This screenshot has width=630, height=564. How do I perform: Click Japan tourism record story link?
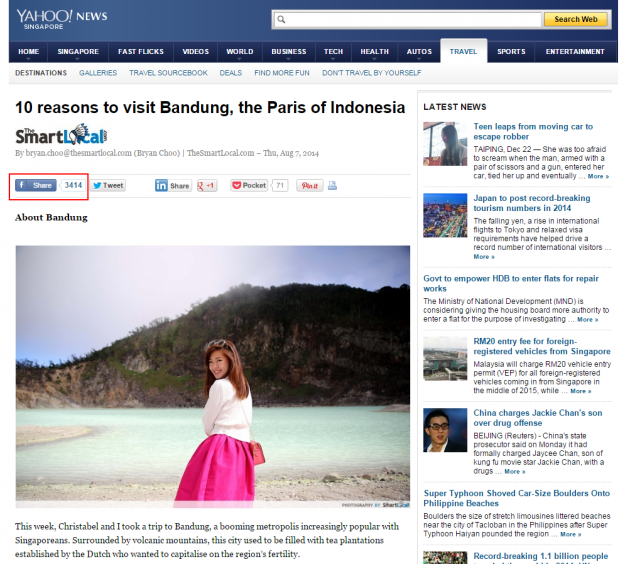tap(532, 203)
